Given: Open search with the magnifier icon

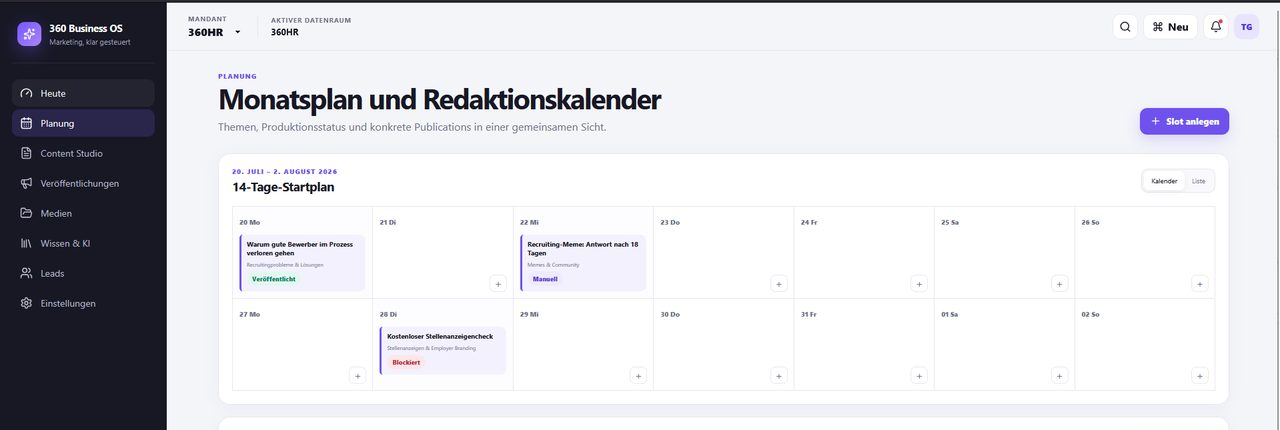Looking at the screenshot, I should pyautogui.click(x=1125, y=27).
